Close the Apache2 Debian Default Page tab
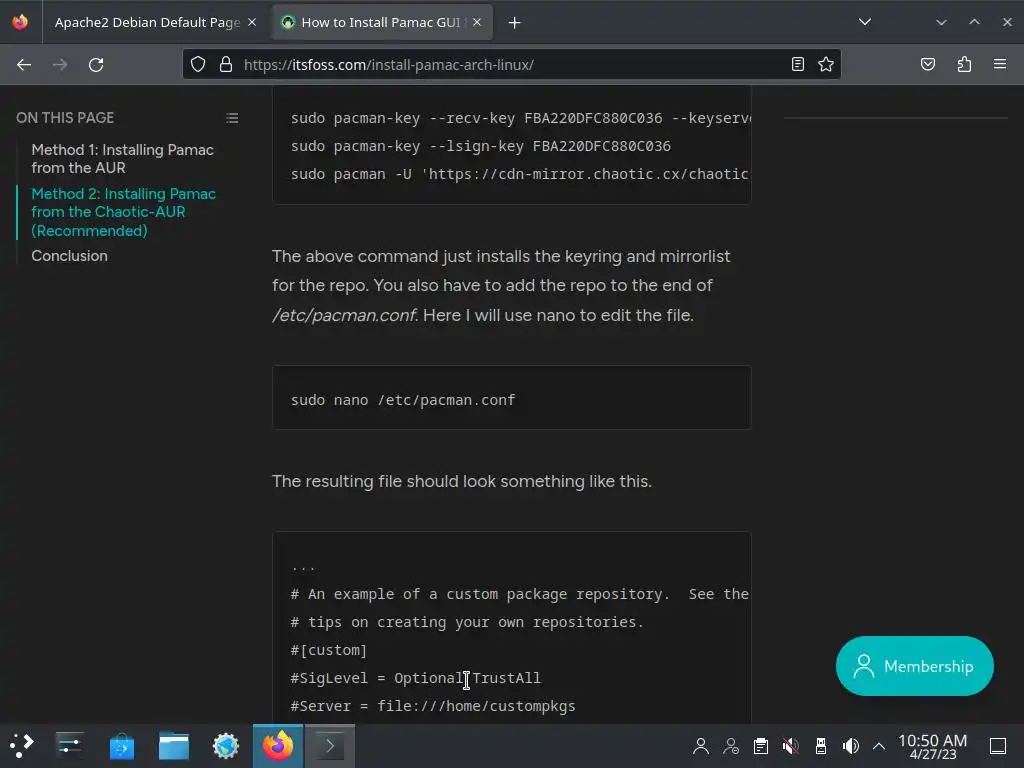Viewport: 1024px width, 768px height. (252, 22)
